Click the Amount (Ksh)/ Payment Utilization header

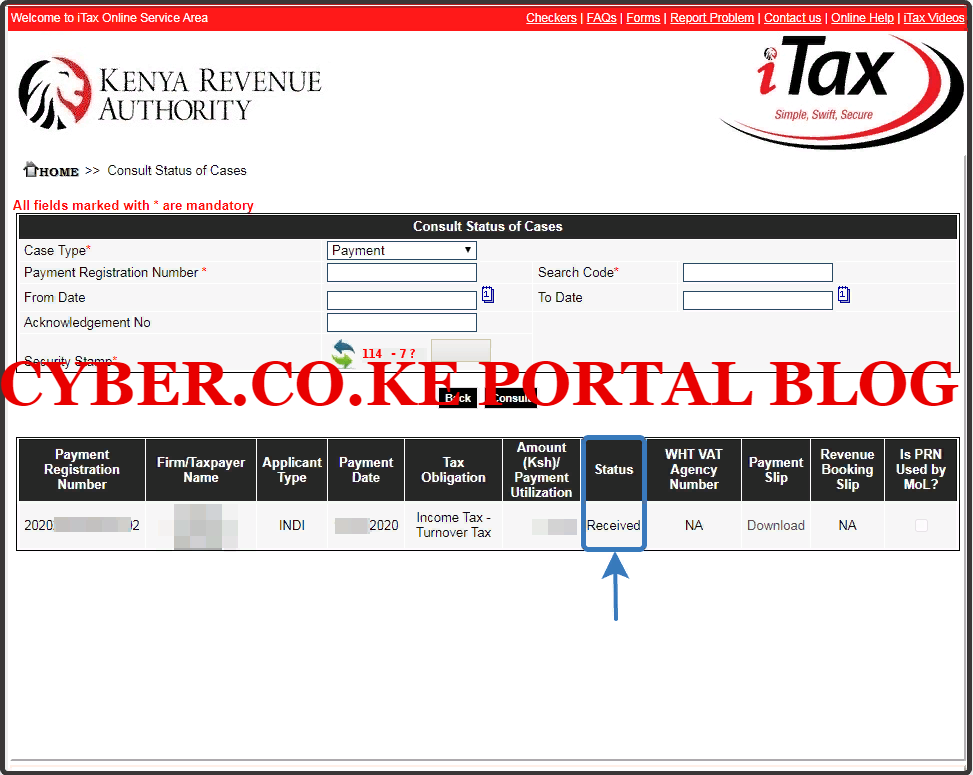coord(542,470)
